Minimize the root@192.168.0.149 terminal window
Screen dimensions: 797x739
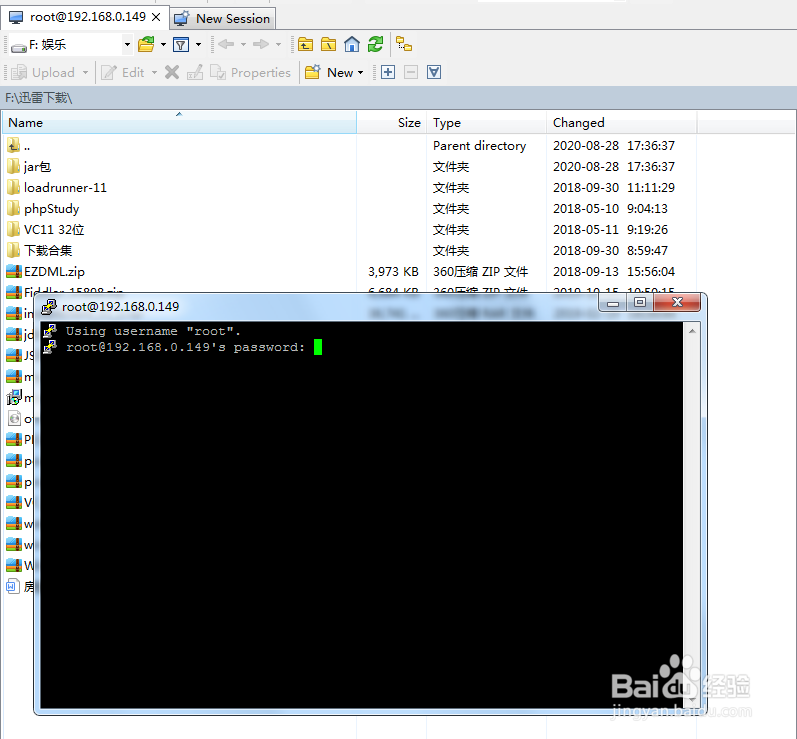613,303
